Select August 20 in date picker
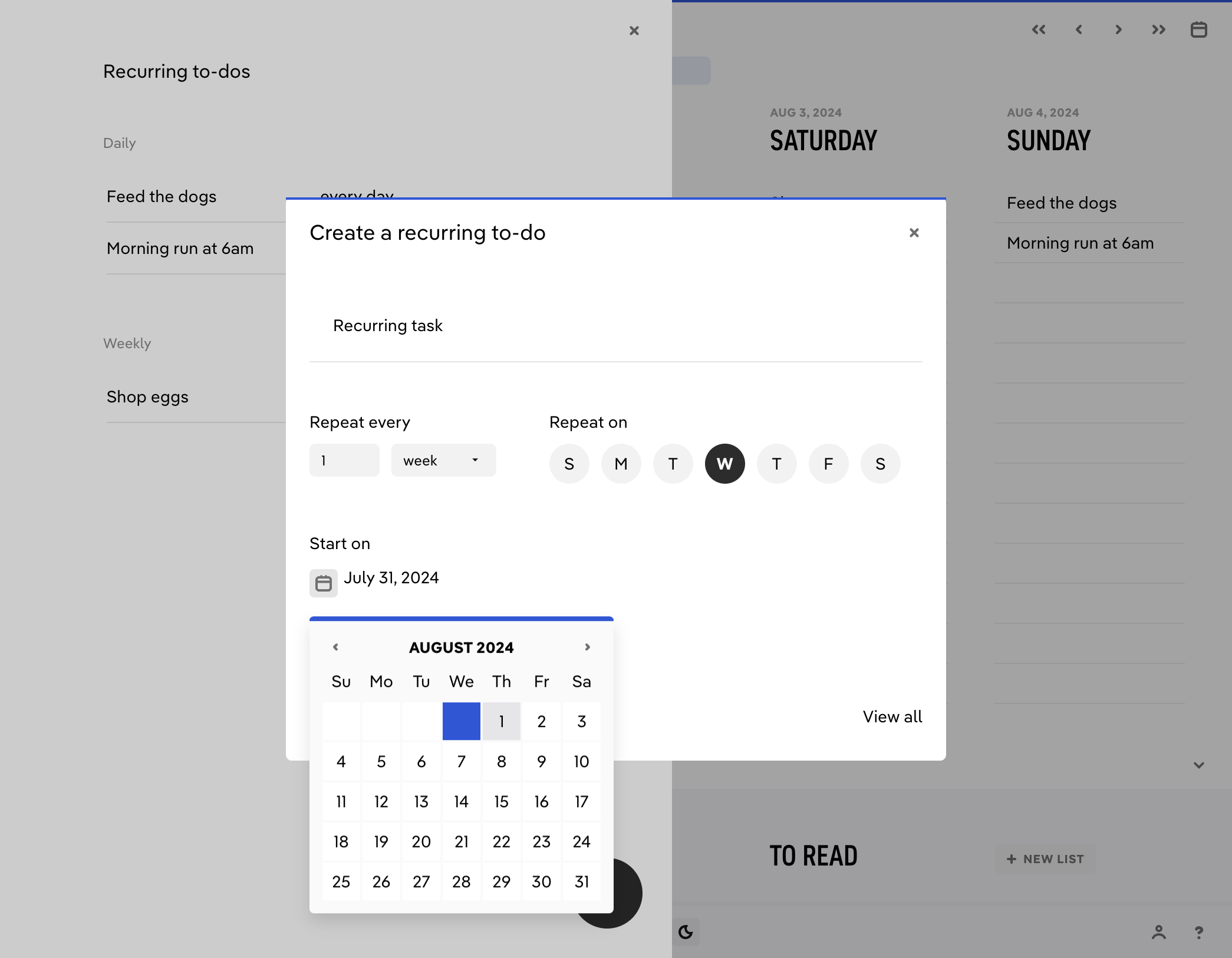1232x958 pixels. (x=421, y=841)
